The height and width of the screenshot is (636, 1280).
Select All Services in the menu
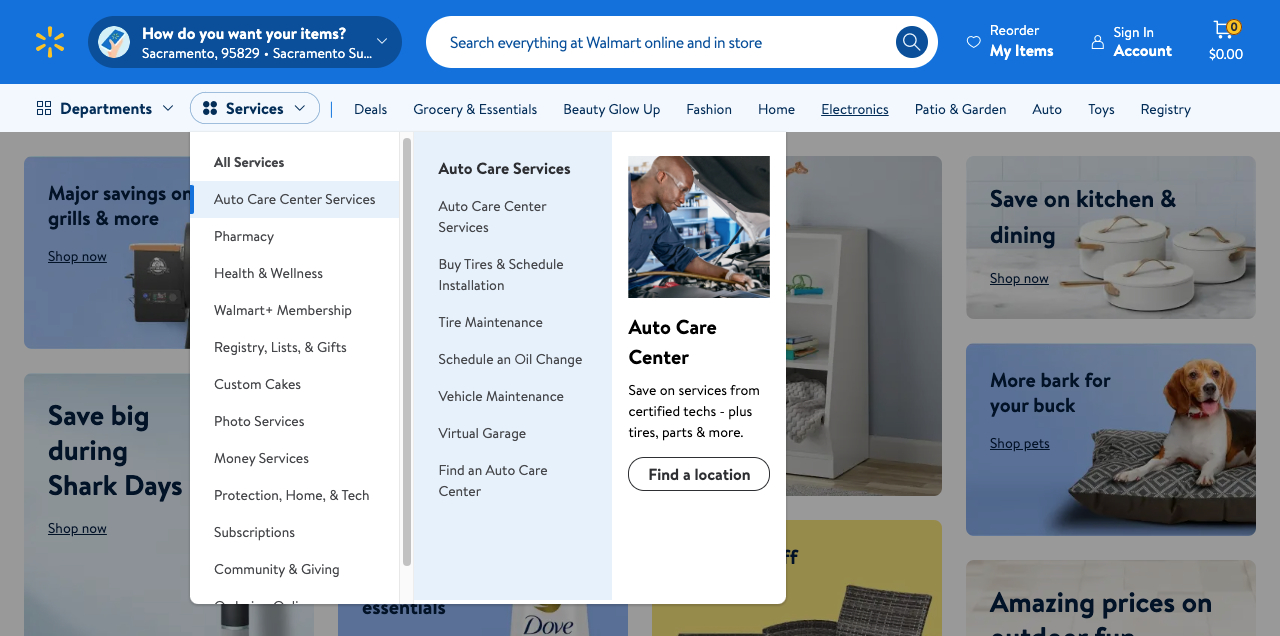coord(249,162)
